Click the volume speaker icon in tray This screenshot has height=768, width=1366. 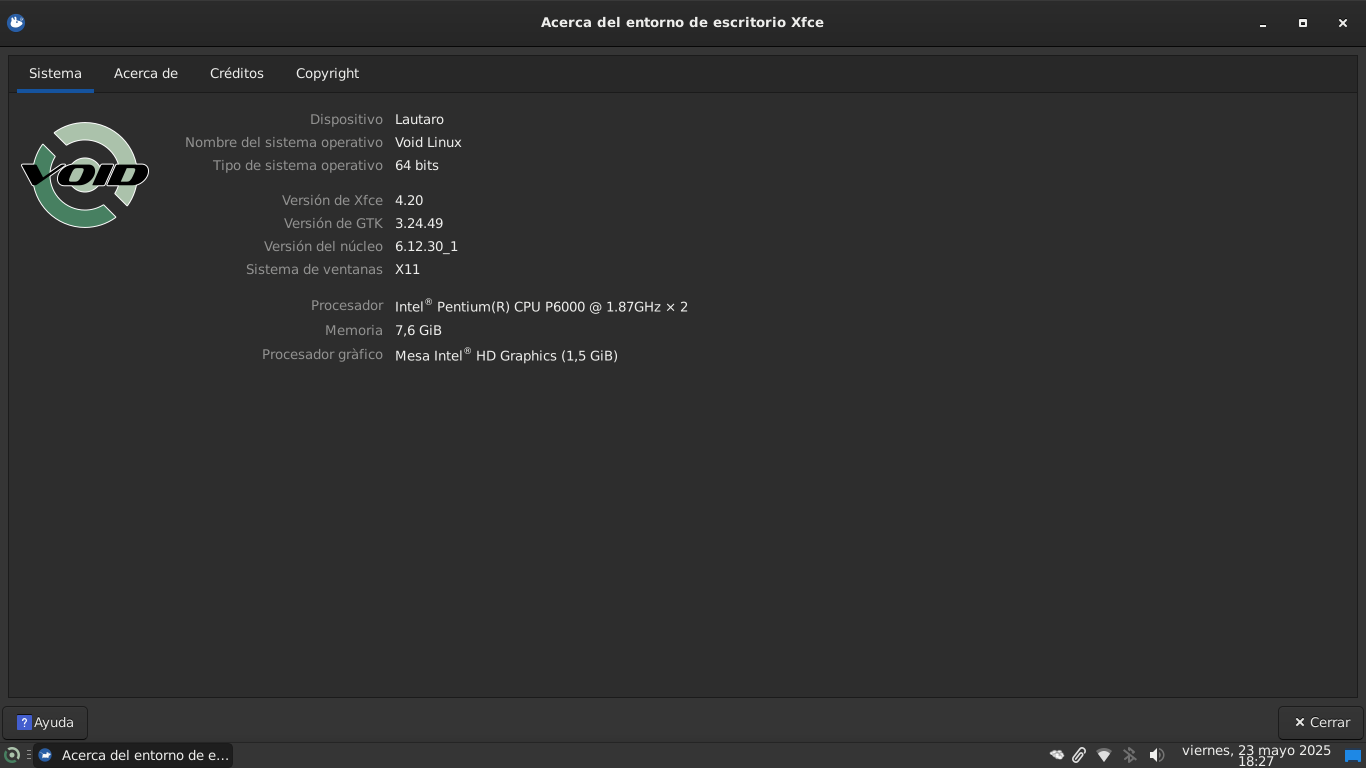click(x=1157, y=755)
